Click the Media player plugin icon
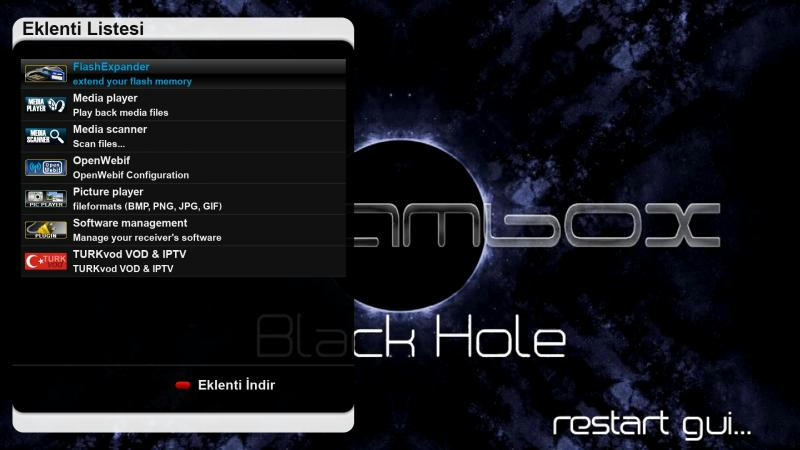Image resolution: width=800 pixels, height=450 pixels. tap(46, 105)
